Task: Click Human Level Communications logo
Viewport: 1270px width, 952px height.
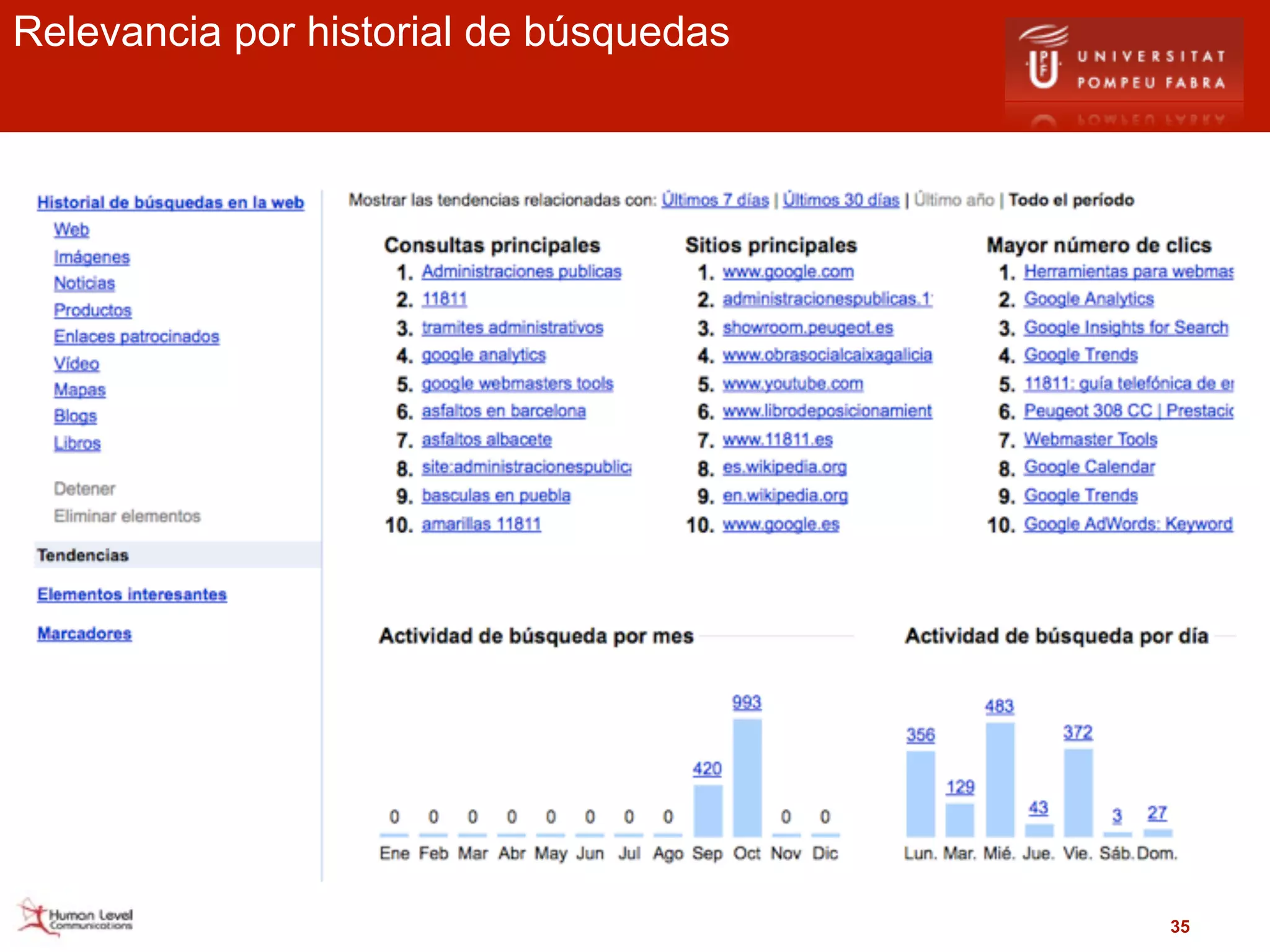Action: click(x=75, y=917)
